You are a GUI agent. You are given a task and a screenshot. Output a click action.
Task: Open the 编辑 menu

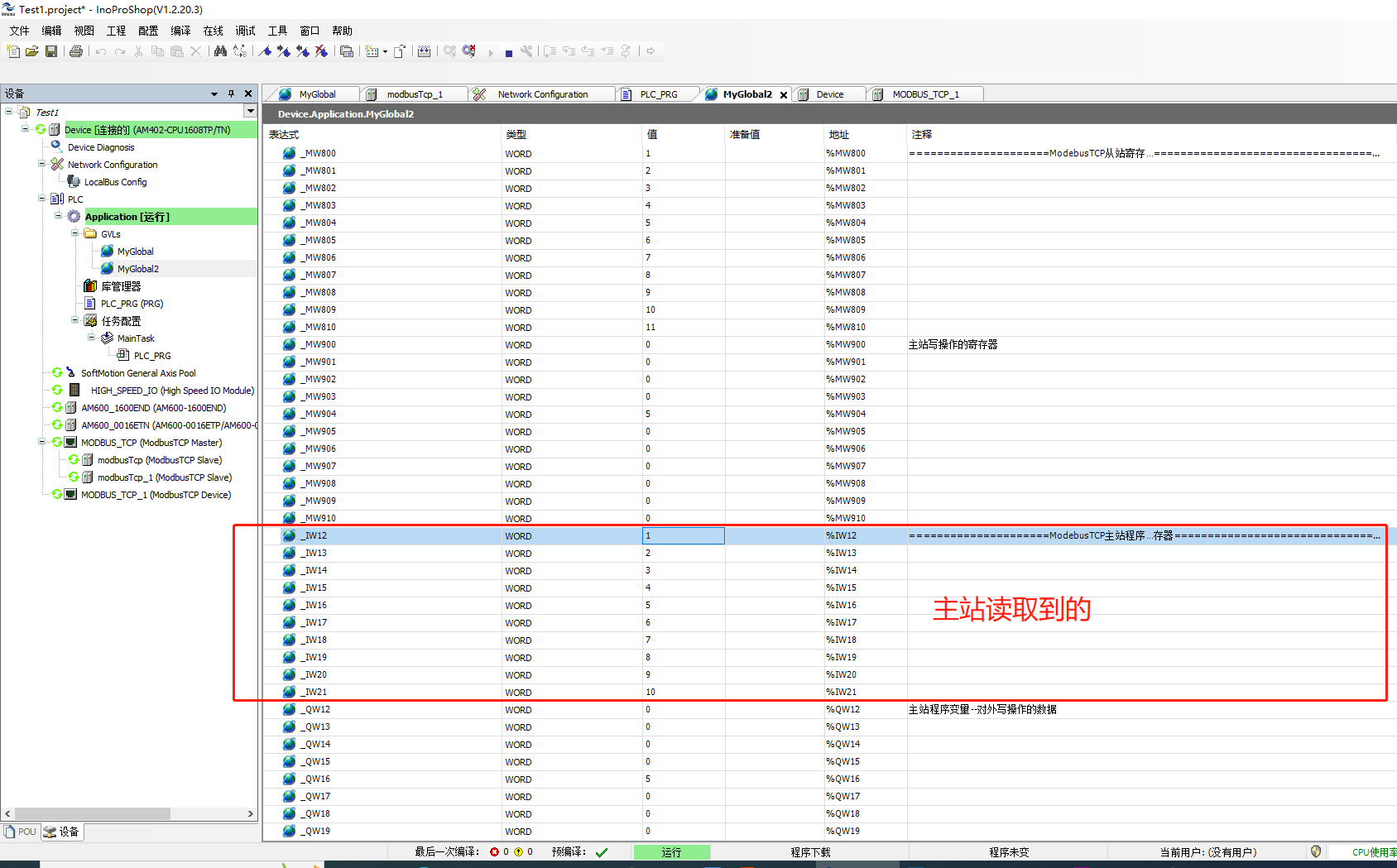[51, 31]
